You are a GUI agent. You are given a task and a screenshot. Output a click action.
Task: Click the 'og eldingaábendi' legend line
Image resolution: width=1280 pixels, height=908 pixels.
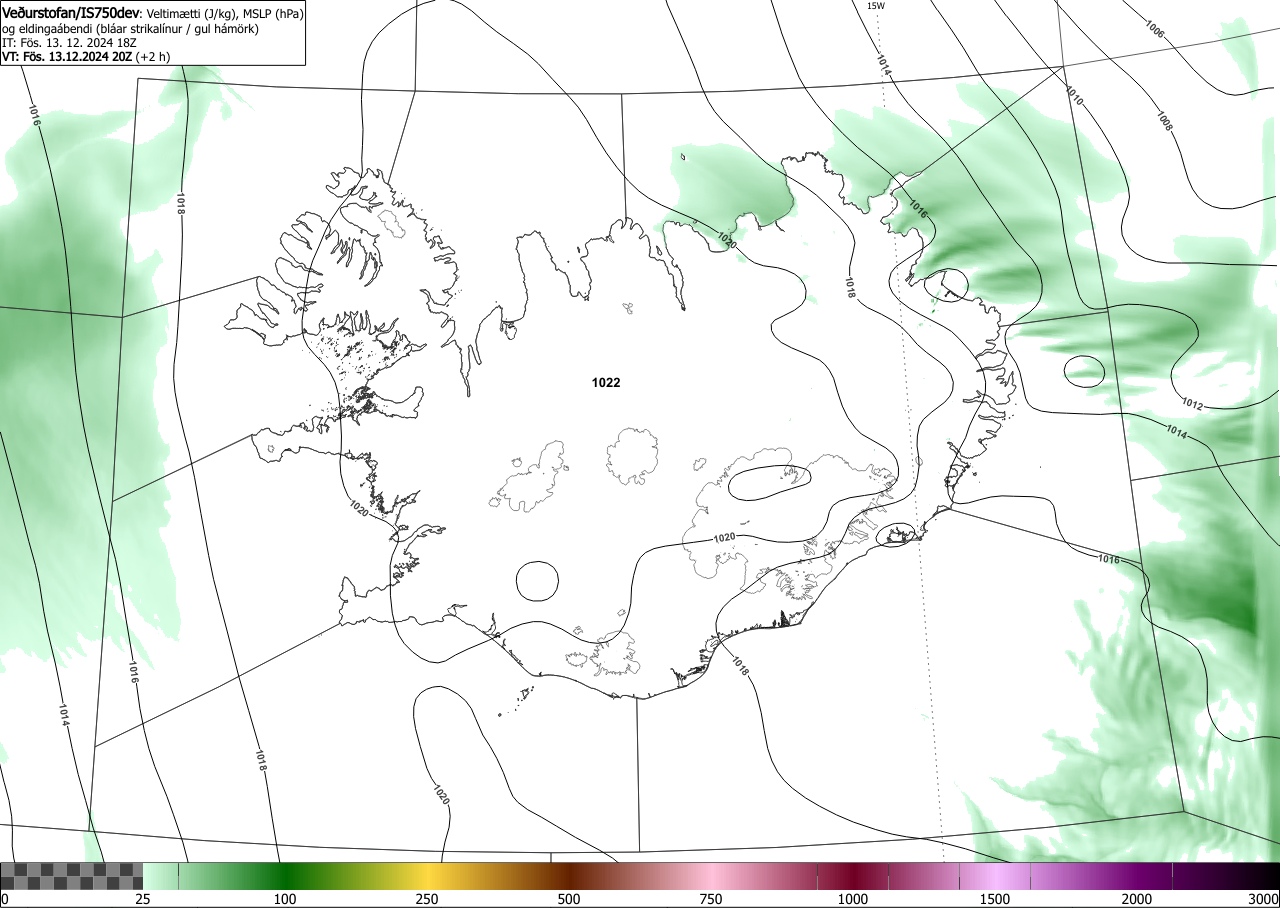[x=131, y=29]
